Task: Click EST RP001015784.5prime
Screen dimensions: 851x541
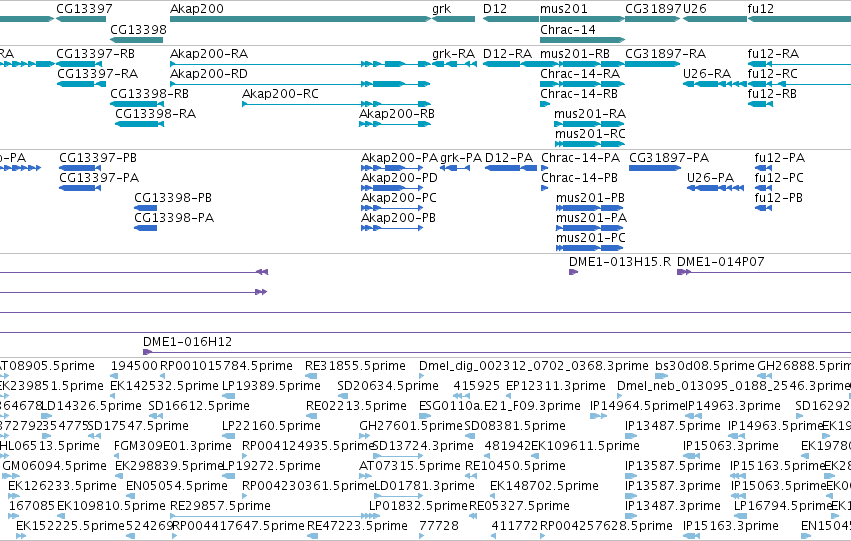Action: pyautogui.click(x=226, y=366)
